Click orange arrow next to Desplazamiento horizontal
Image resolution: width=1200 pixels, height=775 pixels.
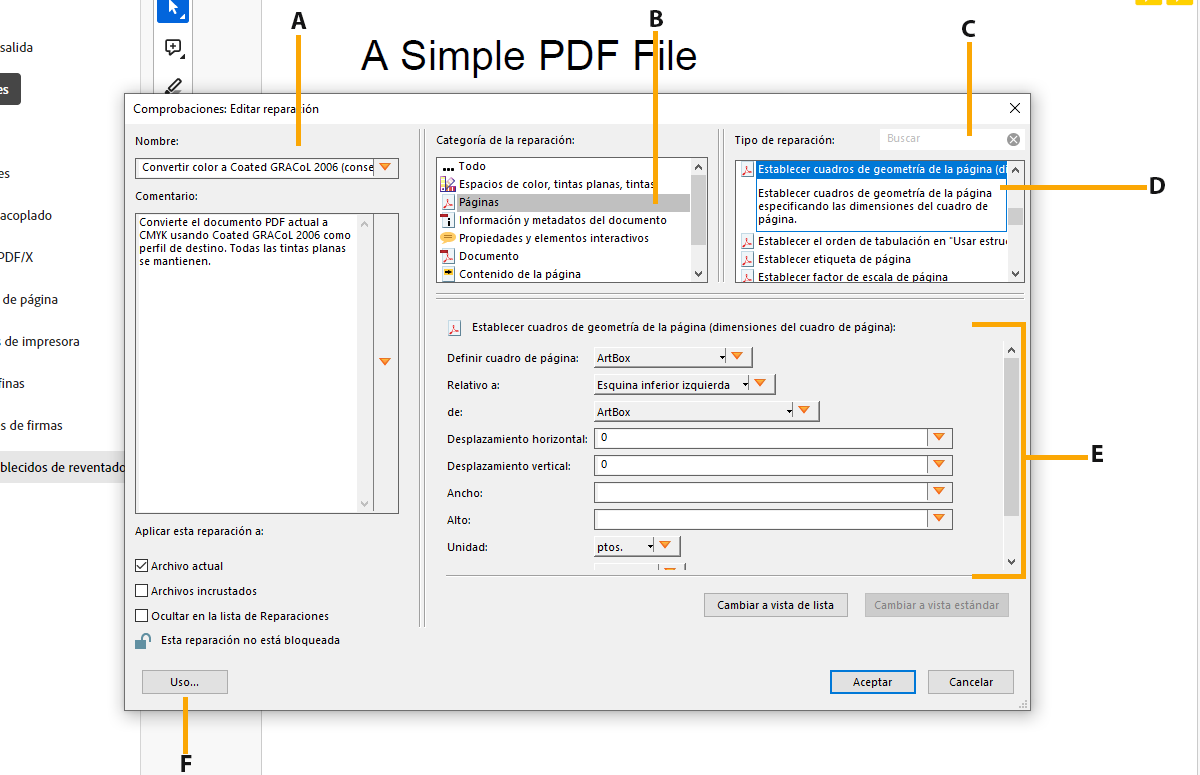tap(939, 438)
